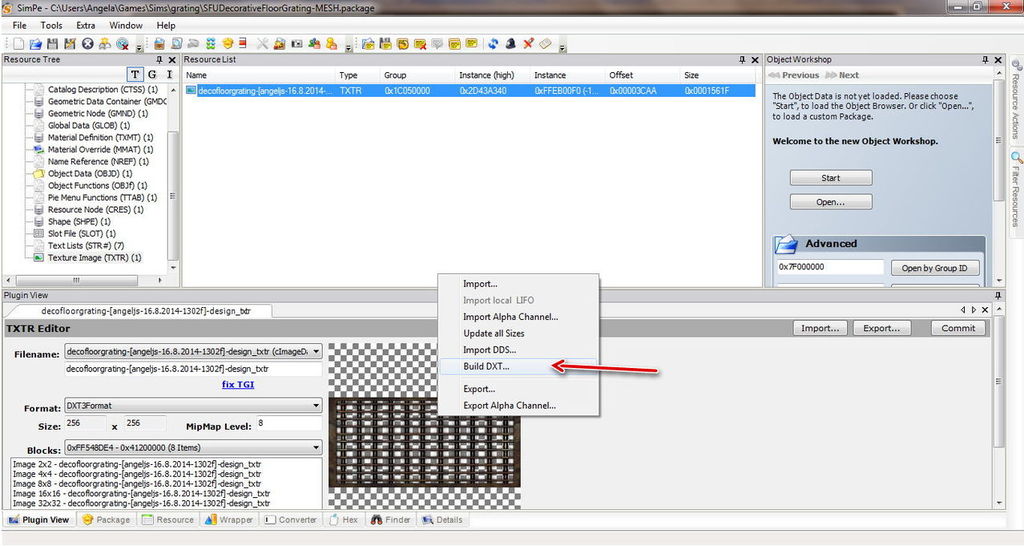Image resolution: width=1024 pixels, height=546 pixels.
Task: Click the camera toolbar icon
Action: 296,44
